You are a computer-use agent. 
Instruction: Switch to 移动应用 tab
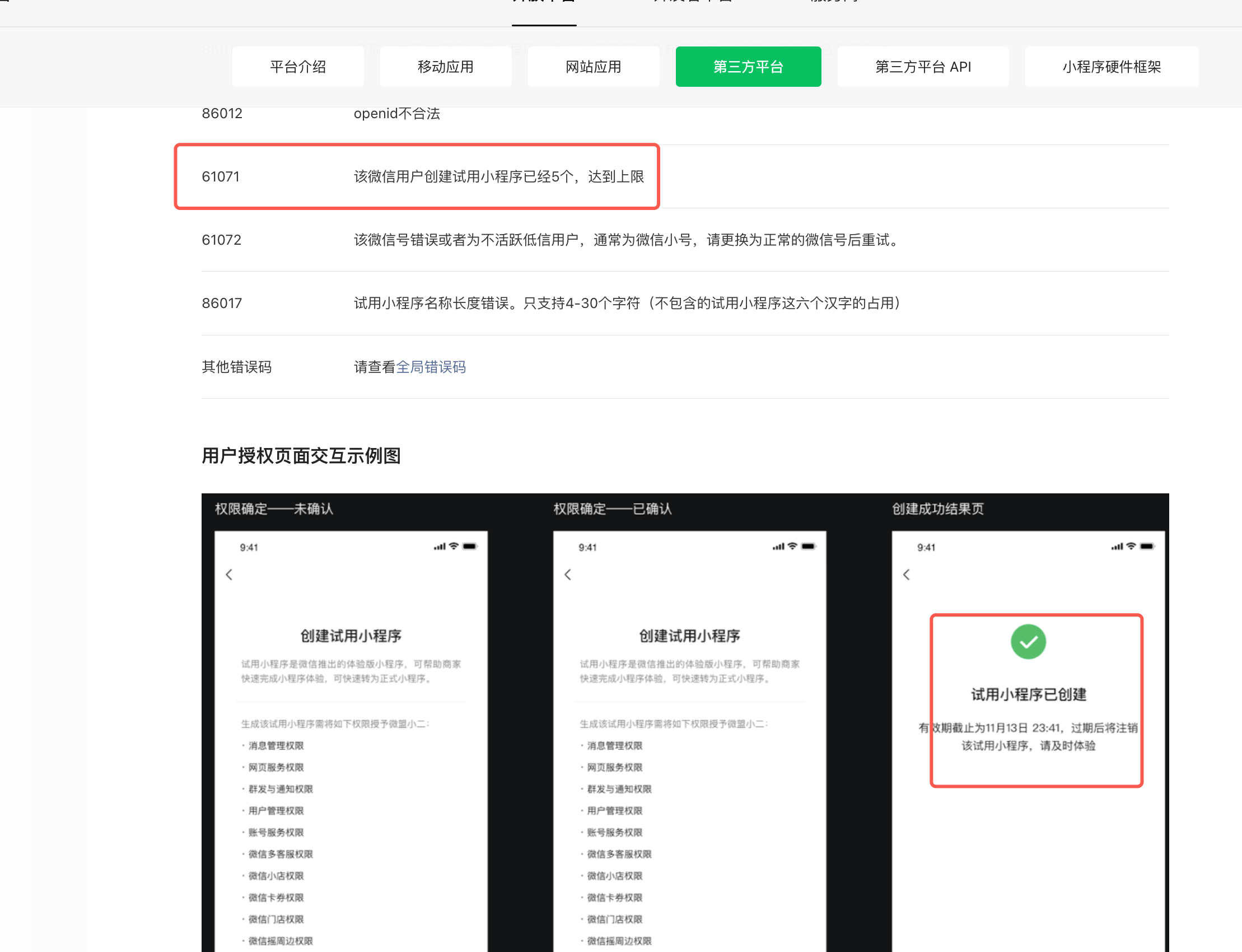[x=445, y=67]
